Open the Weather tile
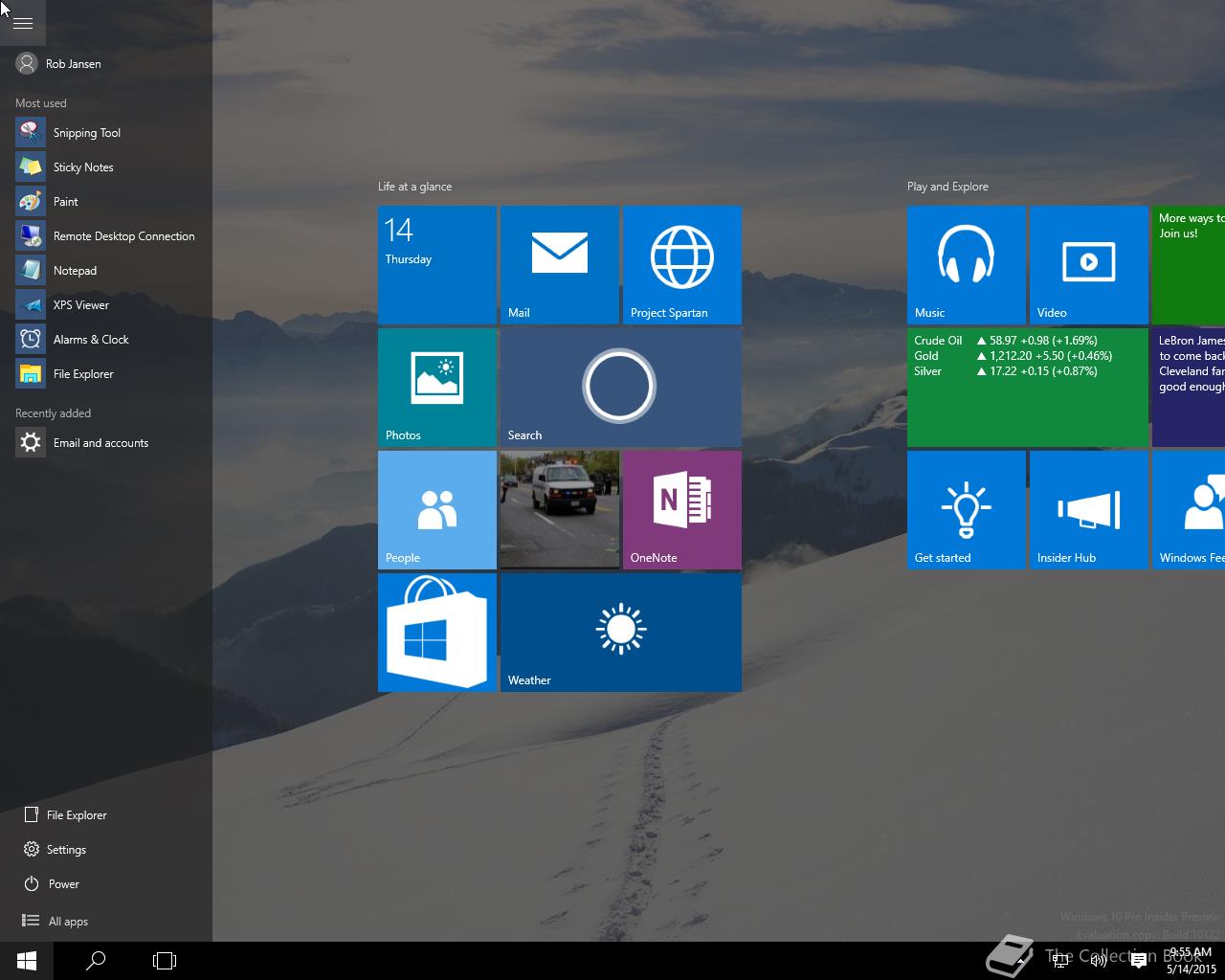Image resolution: width=1225 pixels, height=980 pixels. pyautogui.click(x=621, y=633)
